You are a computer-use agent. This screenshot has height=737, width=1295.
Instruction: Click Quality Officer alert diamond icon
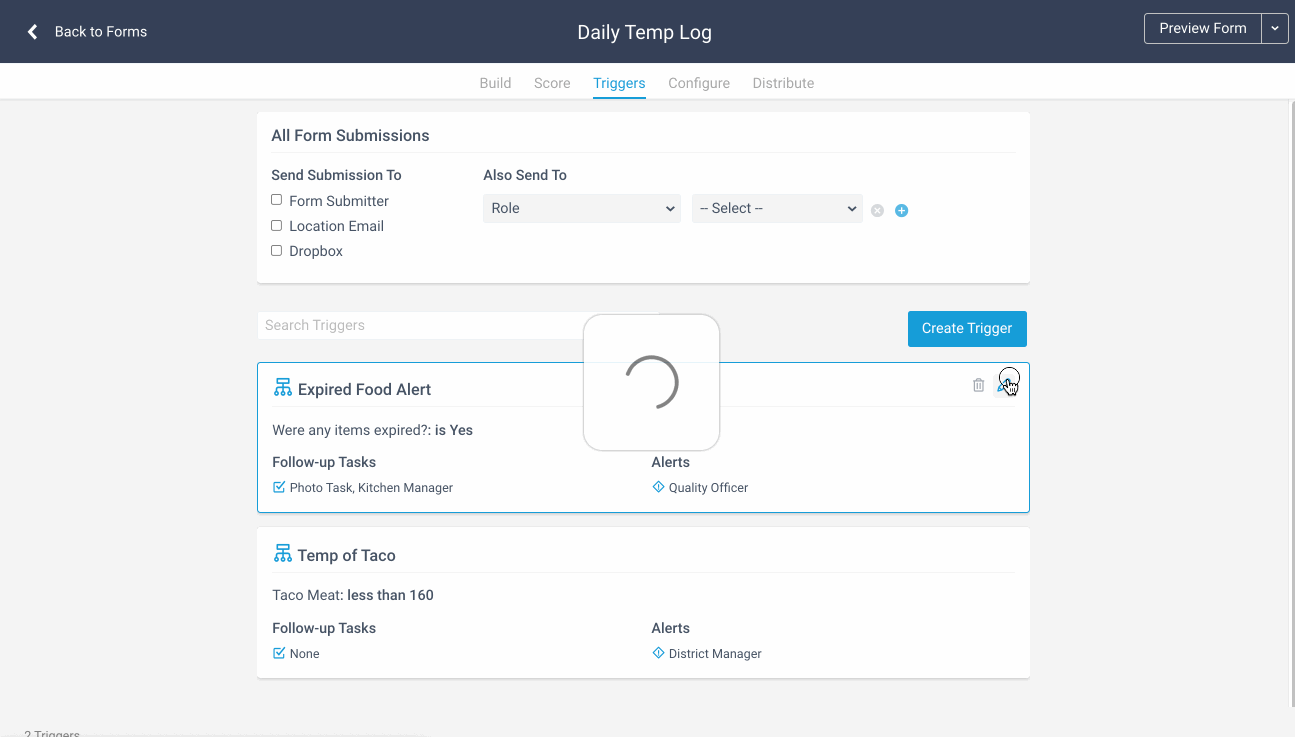tap(658, 487)
